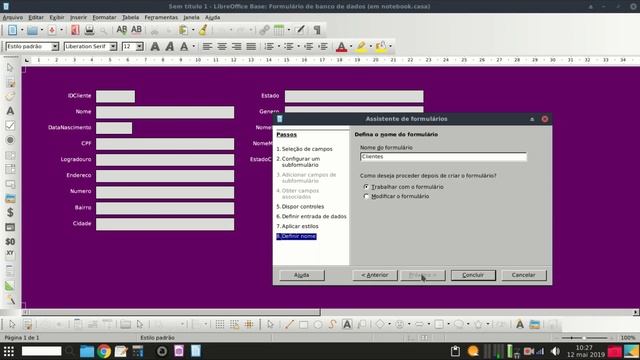Click the Cancelar button
The width and height of the screenshot is (640, 360).
pyautogui.click(x=524, y=275)
